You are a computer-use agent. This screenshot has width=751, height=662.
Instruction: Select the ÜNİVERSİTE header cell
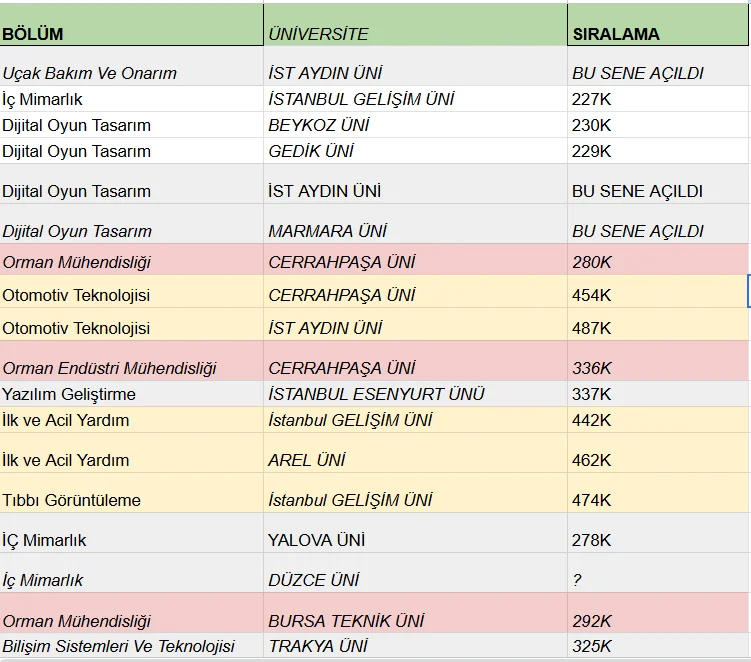(415, 25)
